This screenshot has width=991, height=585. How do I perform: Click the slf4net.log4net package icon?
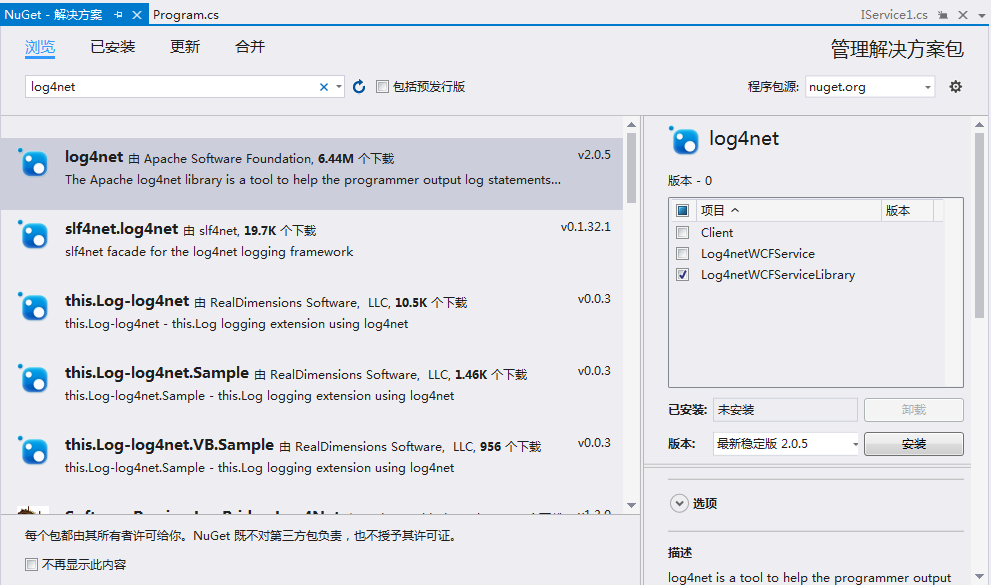click(x=33, y=235)
